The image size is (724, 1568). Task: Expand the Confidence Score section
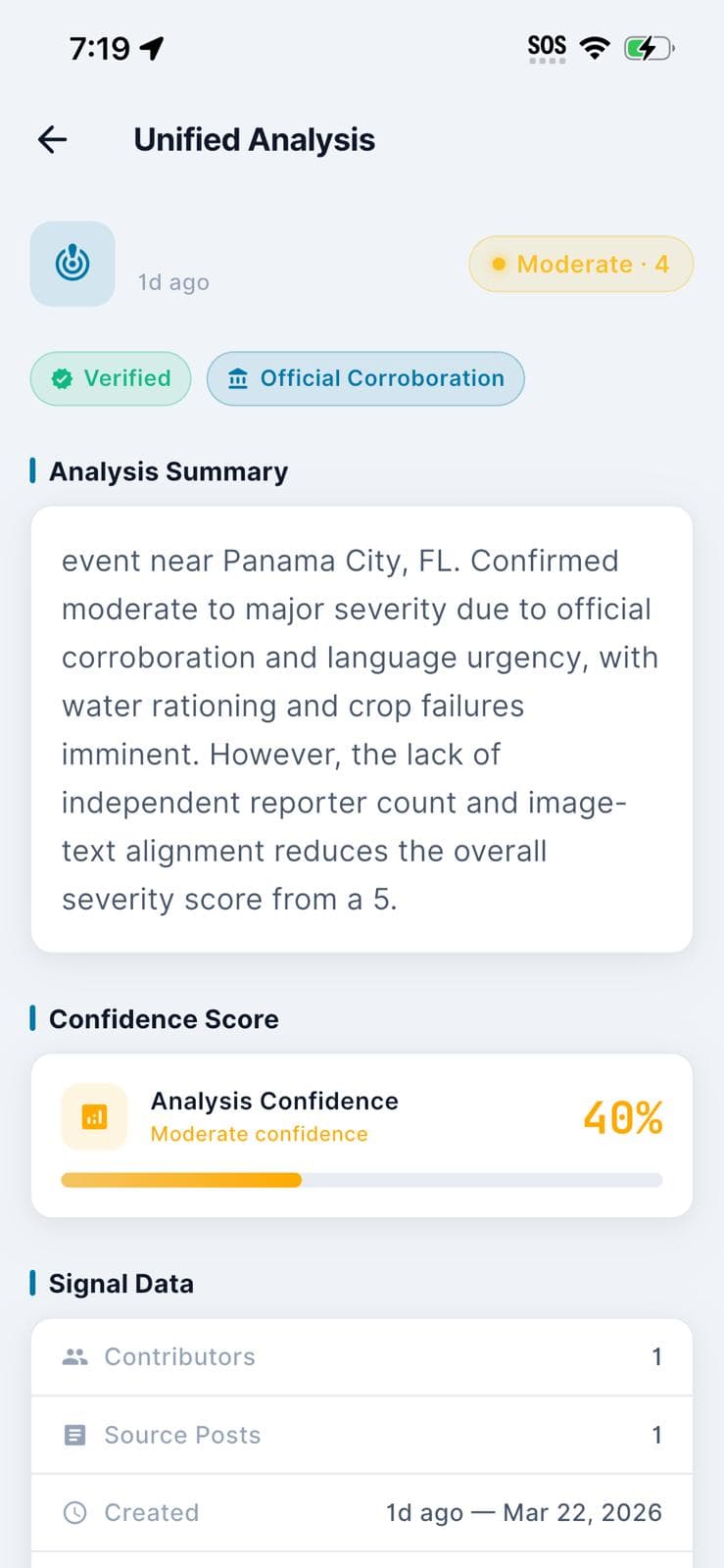pyautogui.click(x=163, y=1019)
